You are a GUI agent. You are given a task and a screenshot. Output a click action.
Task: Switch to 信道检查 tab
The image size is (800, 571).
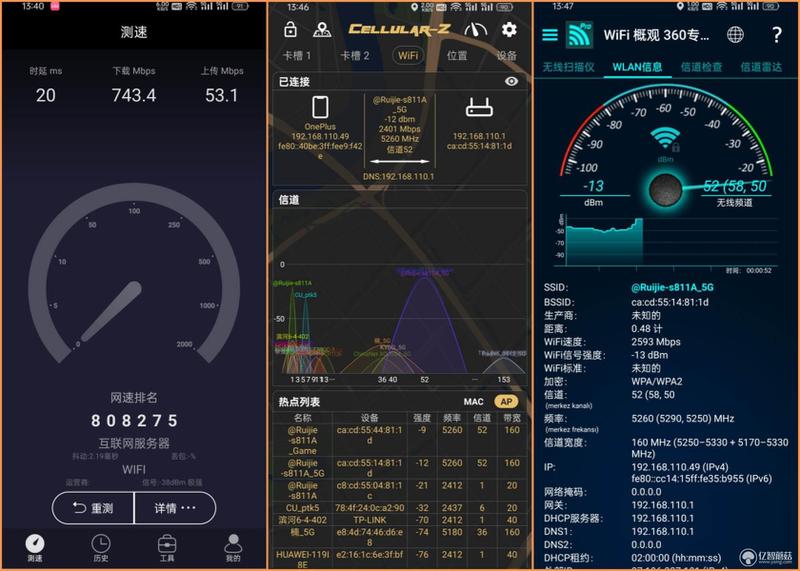point(702,67)
